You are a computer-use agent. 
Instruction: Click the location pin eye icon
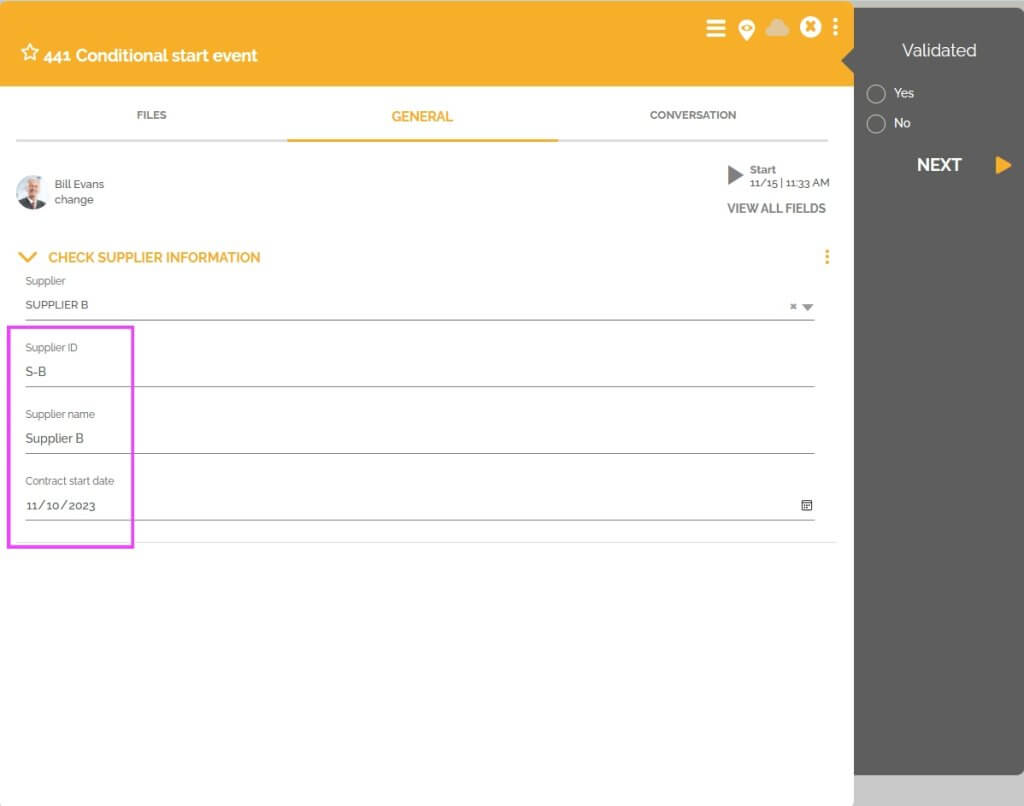pyautogui.click(x=746, y=29)
